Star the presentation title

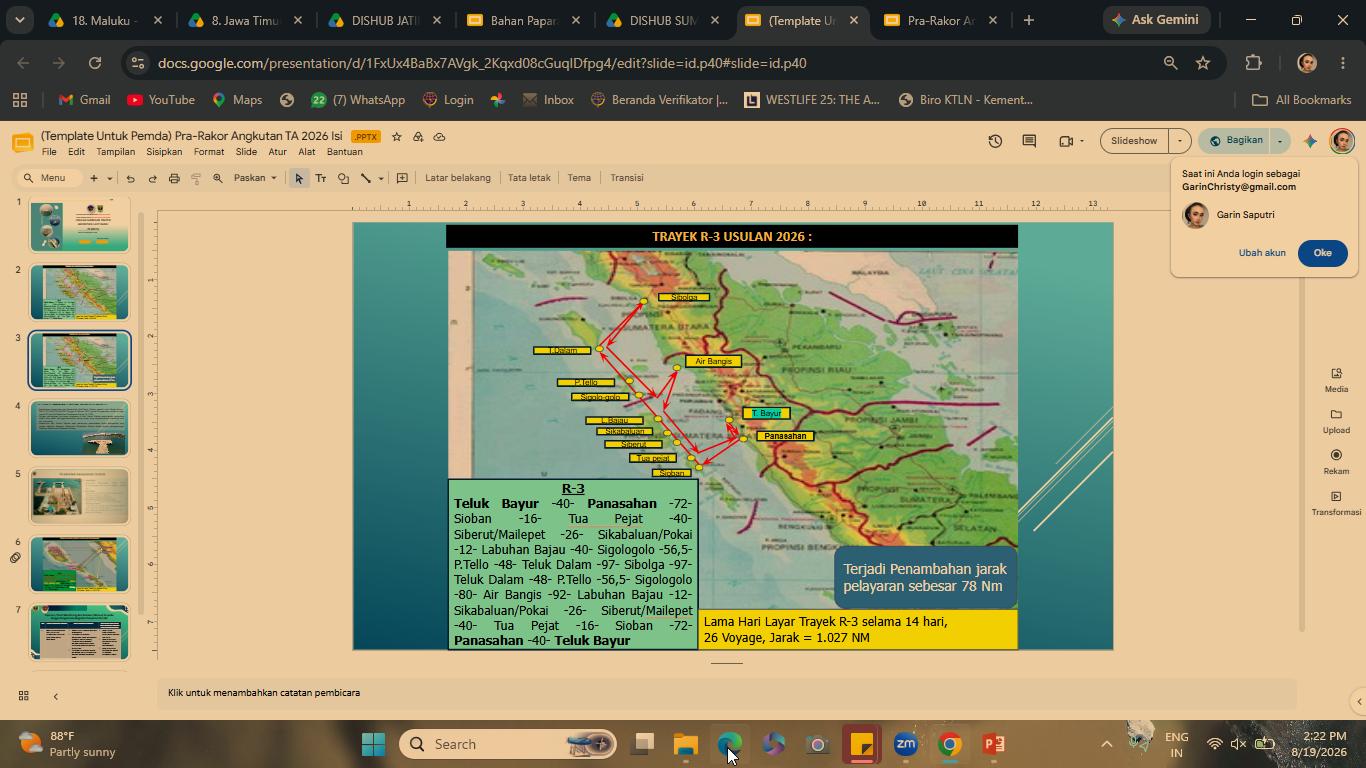[397, 137]
